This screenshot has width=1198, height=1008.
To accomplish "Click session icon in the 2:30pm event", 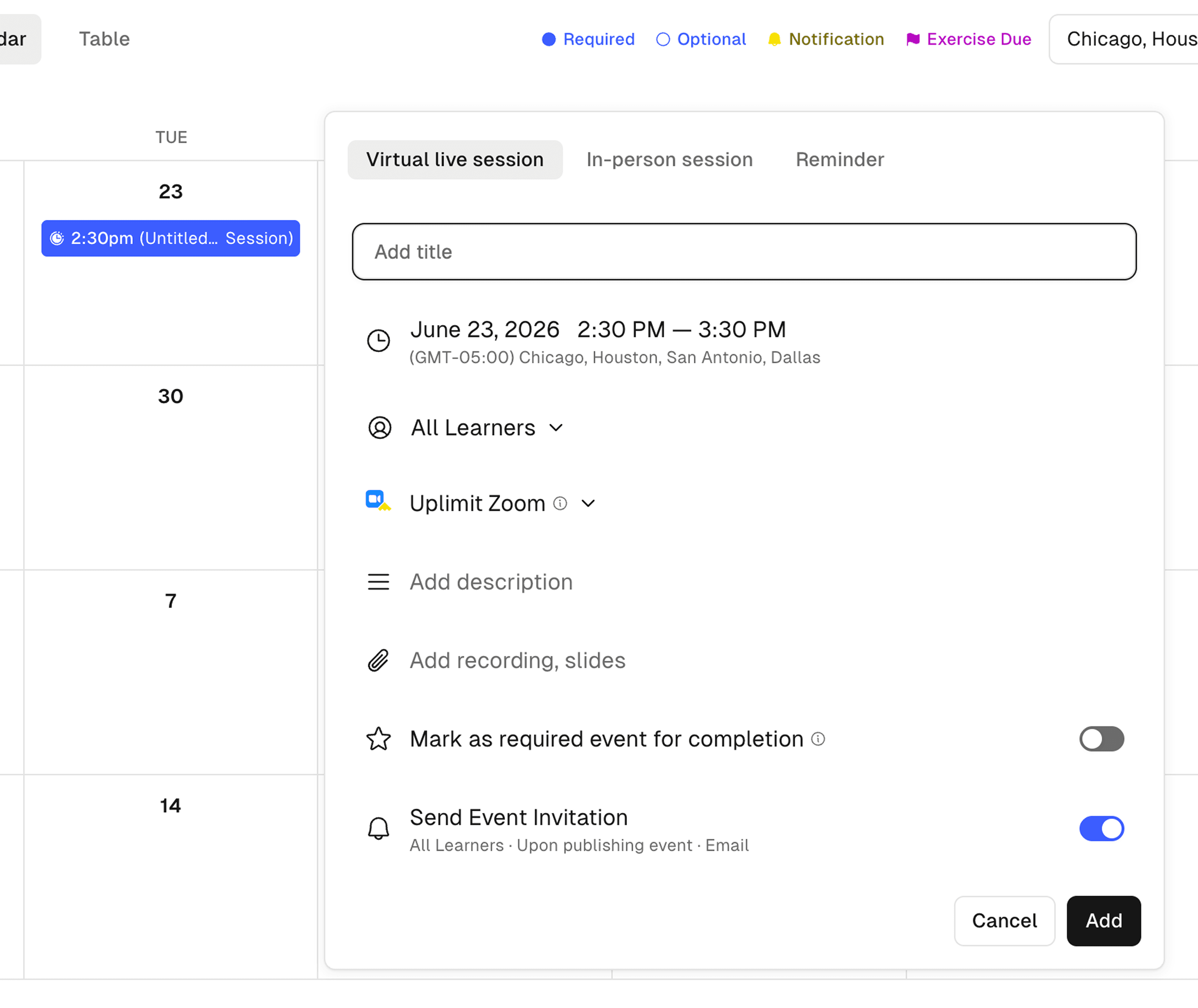I will point(57,238).
